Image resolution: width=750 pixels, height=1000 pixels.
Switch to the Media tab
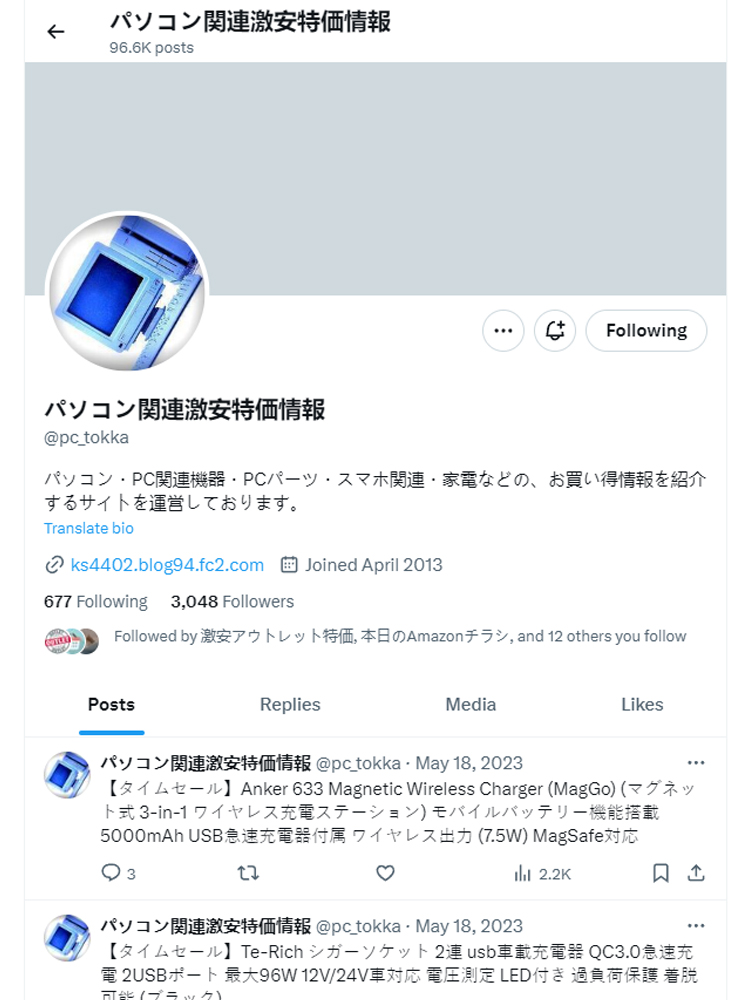click(471, 705)
